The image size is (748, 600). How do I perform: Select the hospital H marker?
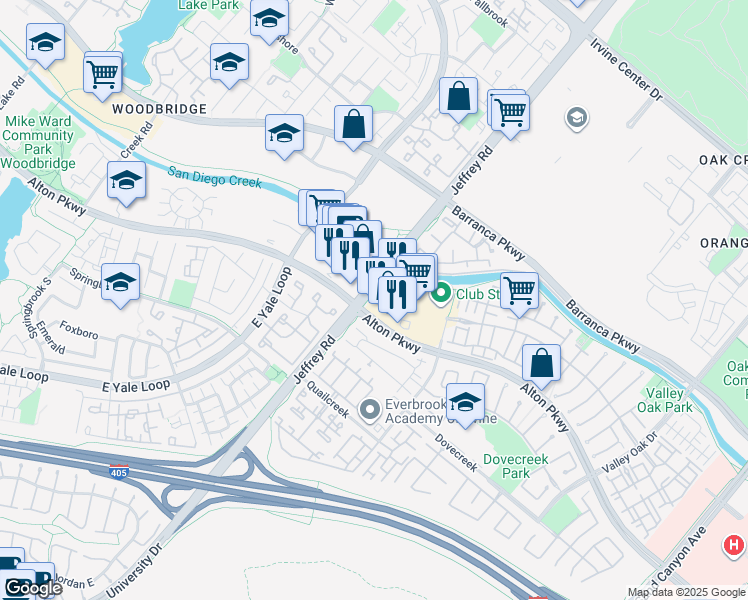[x=735, y=546]
